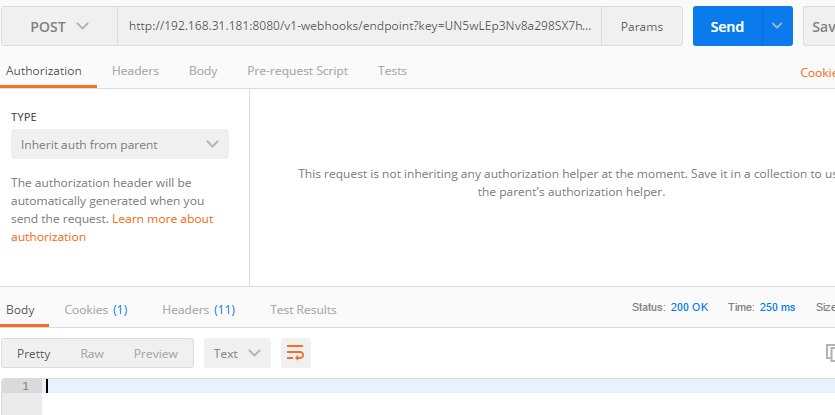Click the copy response icon
The height and width of the screenshot is (415, 835).
tap(829, 353)
